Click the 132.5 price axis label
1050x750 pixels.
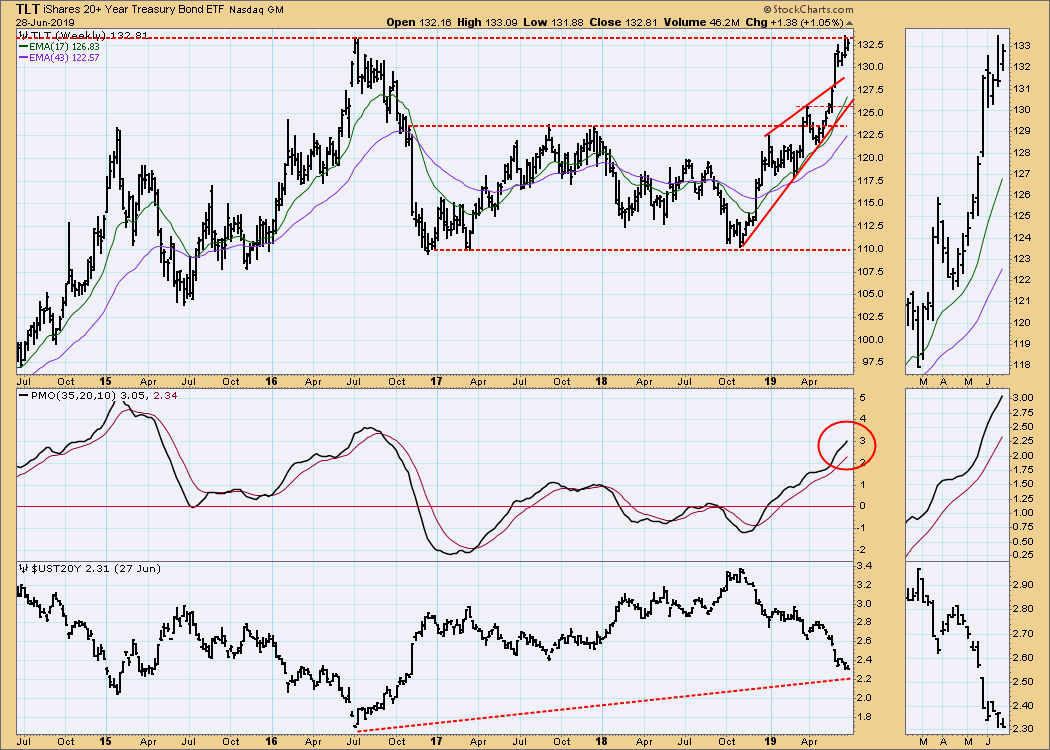click(x=871, y=45)
